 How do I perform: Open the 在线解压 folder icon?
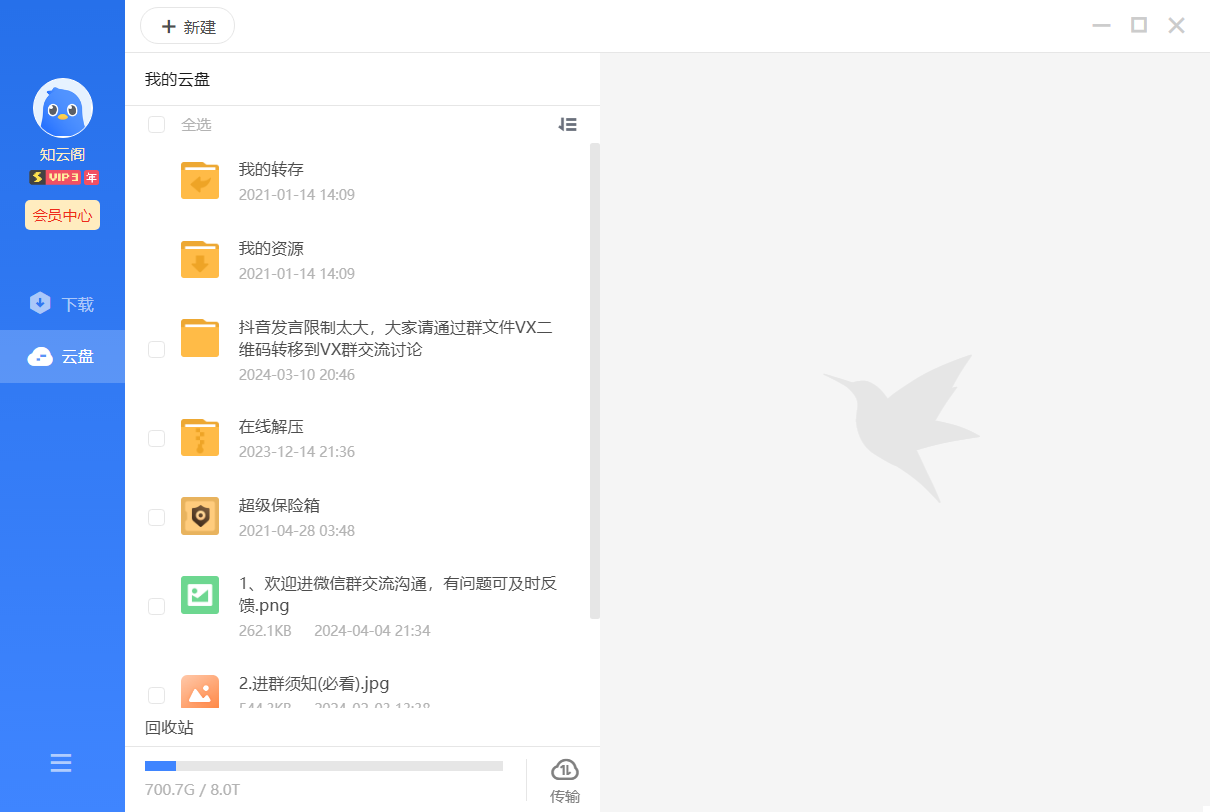(200, 437)
